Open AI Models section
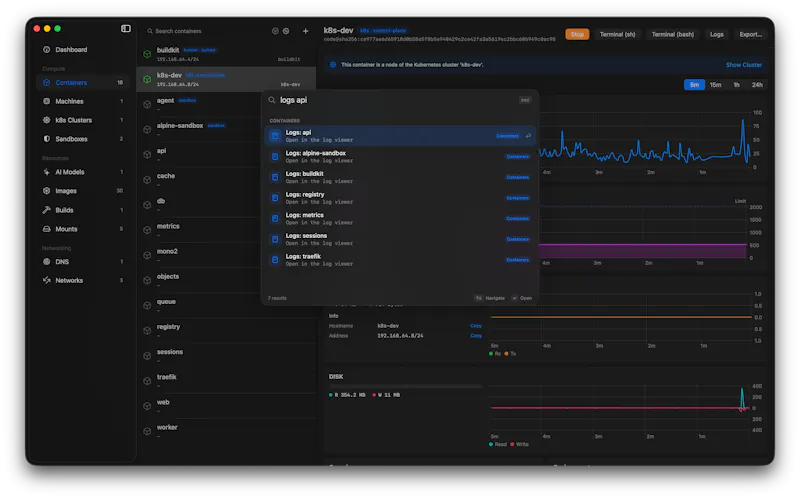 click(x=83, y=172)
